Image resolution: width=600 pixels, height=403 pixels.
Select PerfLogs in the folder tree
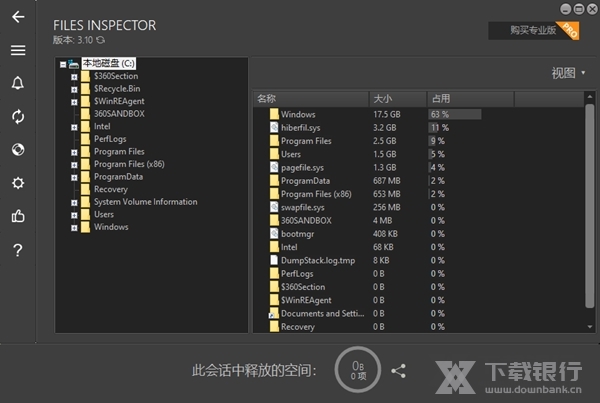click(110, 139)
